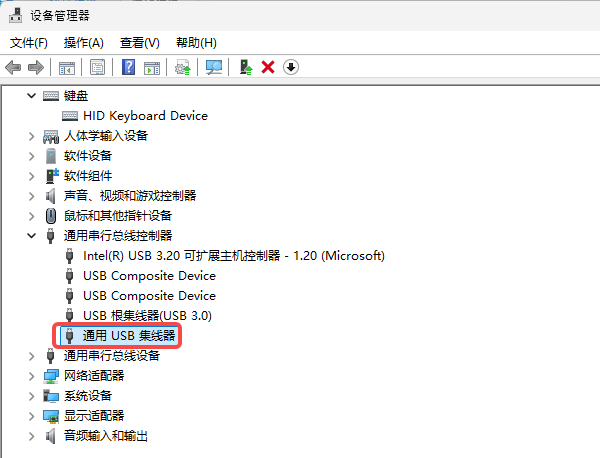Select the 显示适配器 label
This screenshot has height=458, width=600.
click(x=94, y=416)
